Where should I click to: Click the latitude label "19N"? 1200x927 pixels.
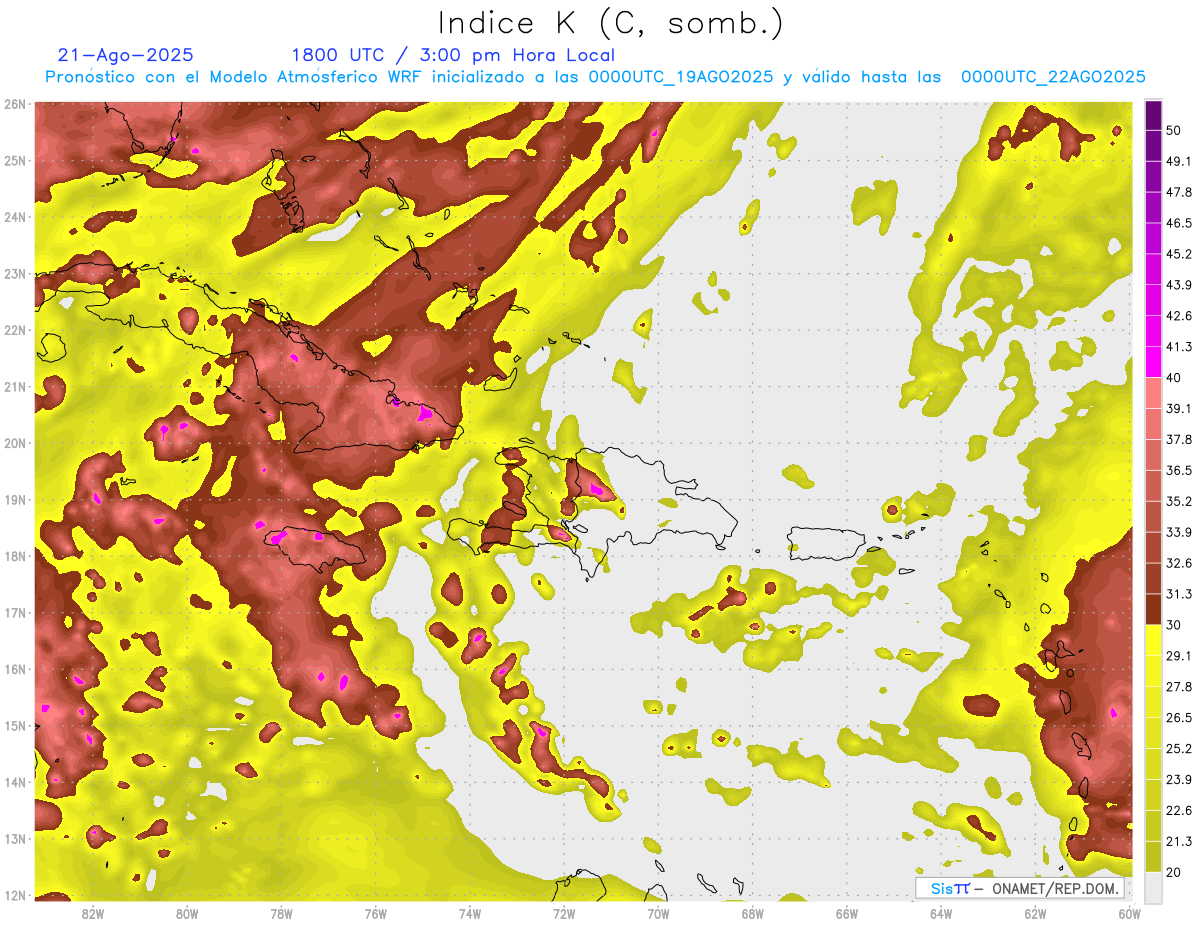tap(15, 500)
